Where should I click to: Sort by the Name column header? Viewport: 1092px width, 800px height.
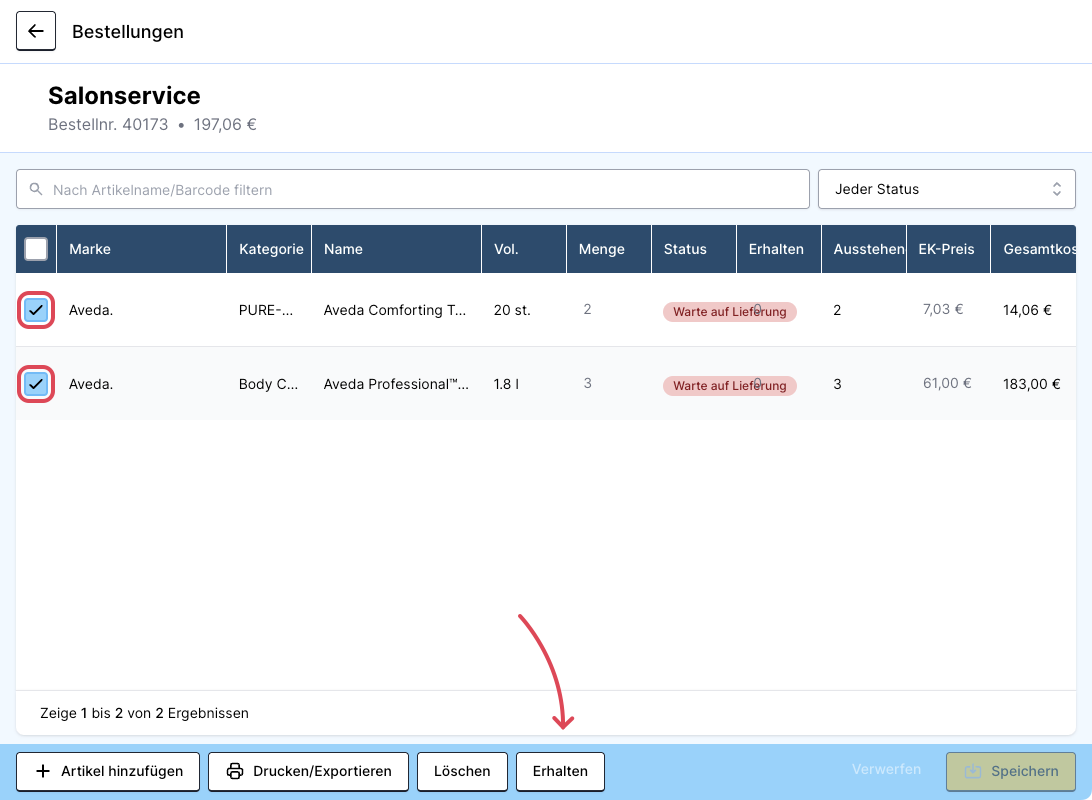[396, 249]
